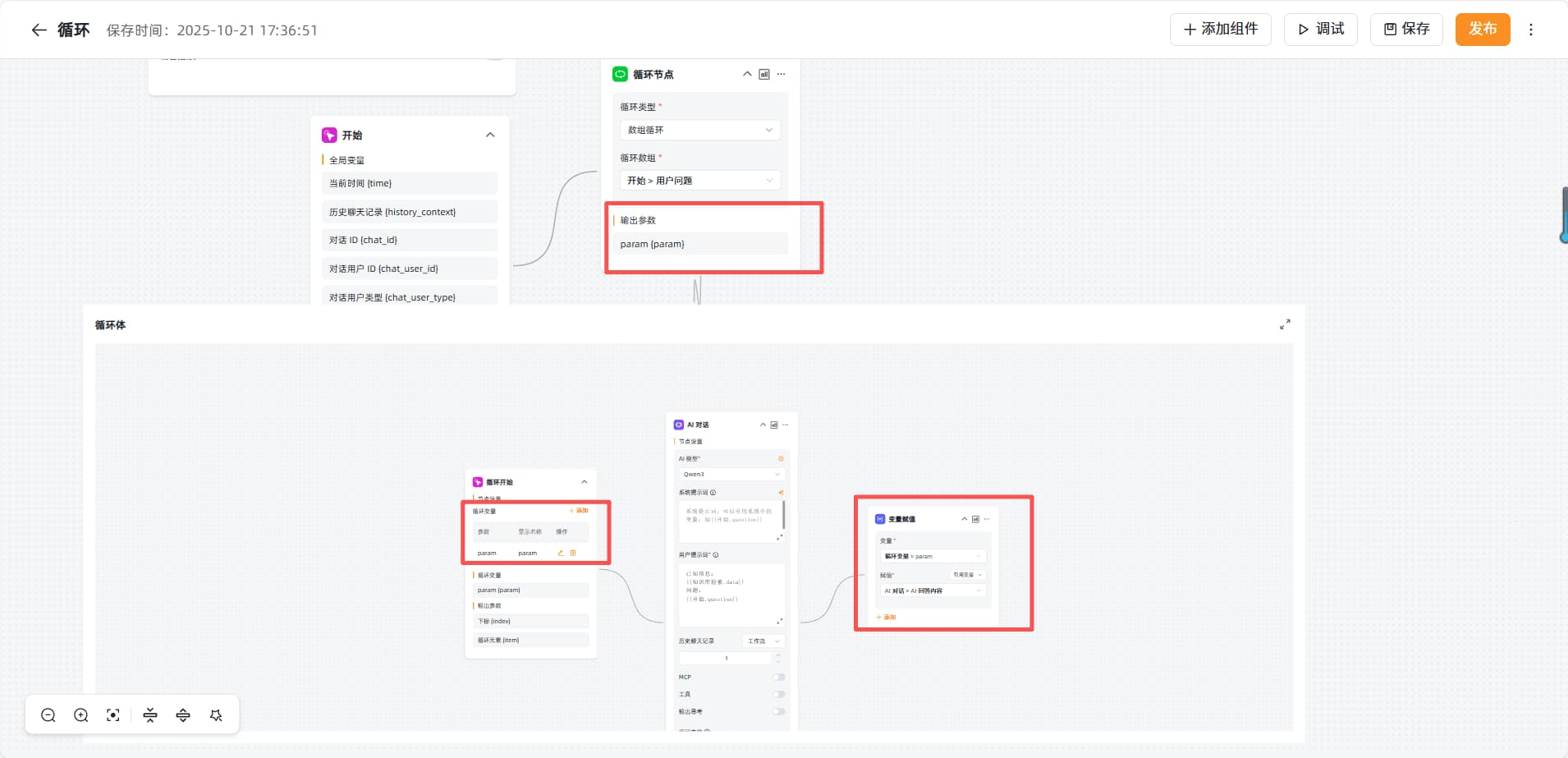Expand all nodes icon in canvas toolbar
Viewport: 1568px width, 758px height.
click(183, 715)
